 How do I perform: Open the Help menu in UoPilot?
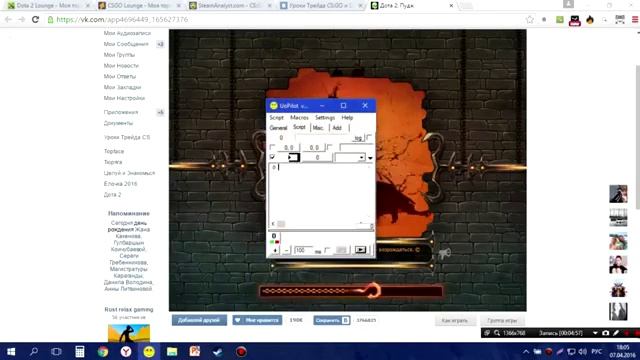click(x=347, y=118)
